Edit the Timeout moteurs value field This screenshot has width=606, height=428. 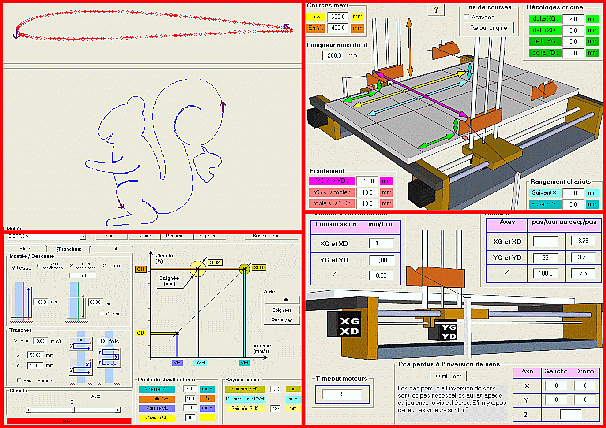(342, 394)
